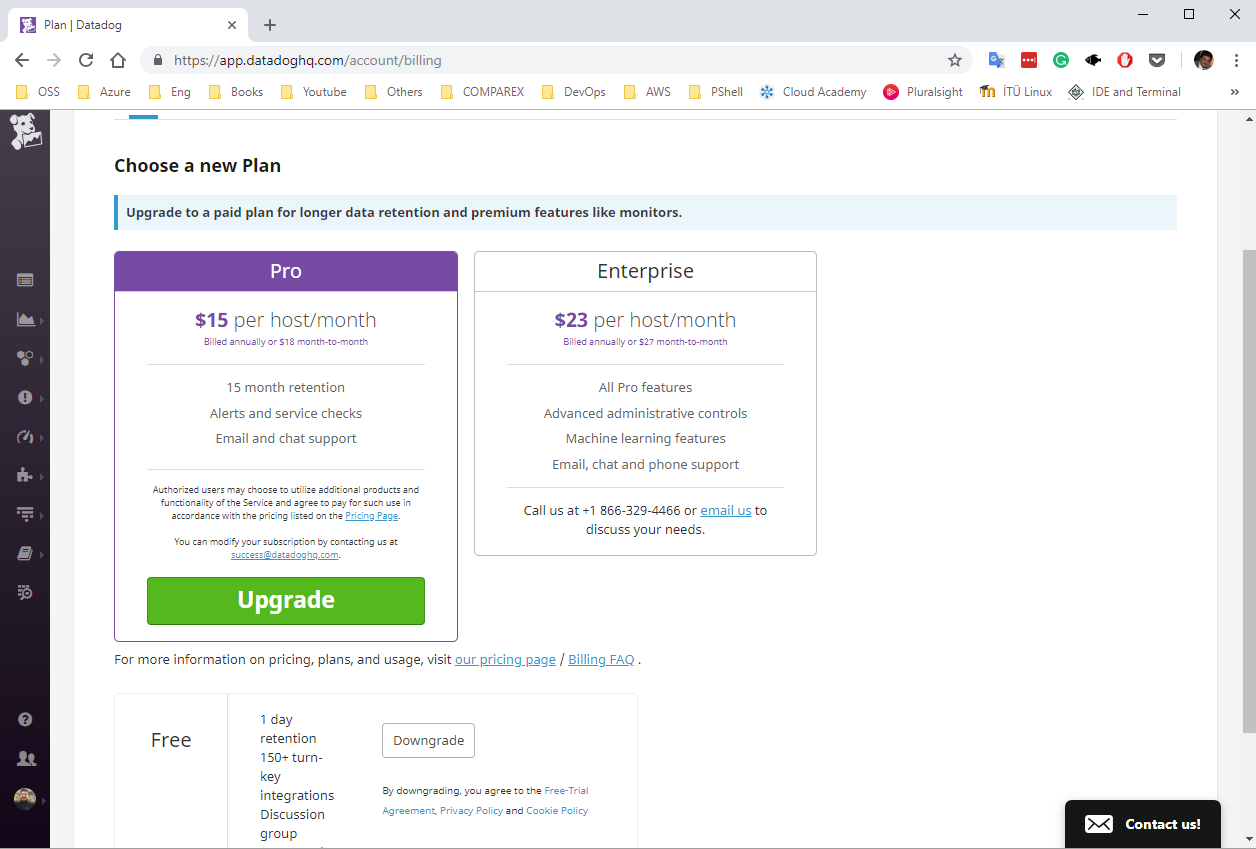Viewport: 1256px width, 849px height.
Task: Open the Others bookmark folder
Action: click(394, 92)
